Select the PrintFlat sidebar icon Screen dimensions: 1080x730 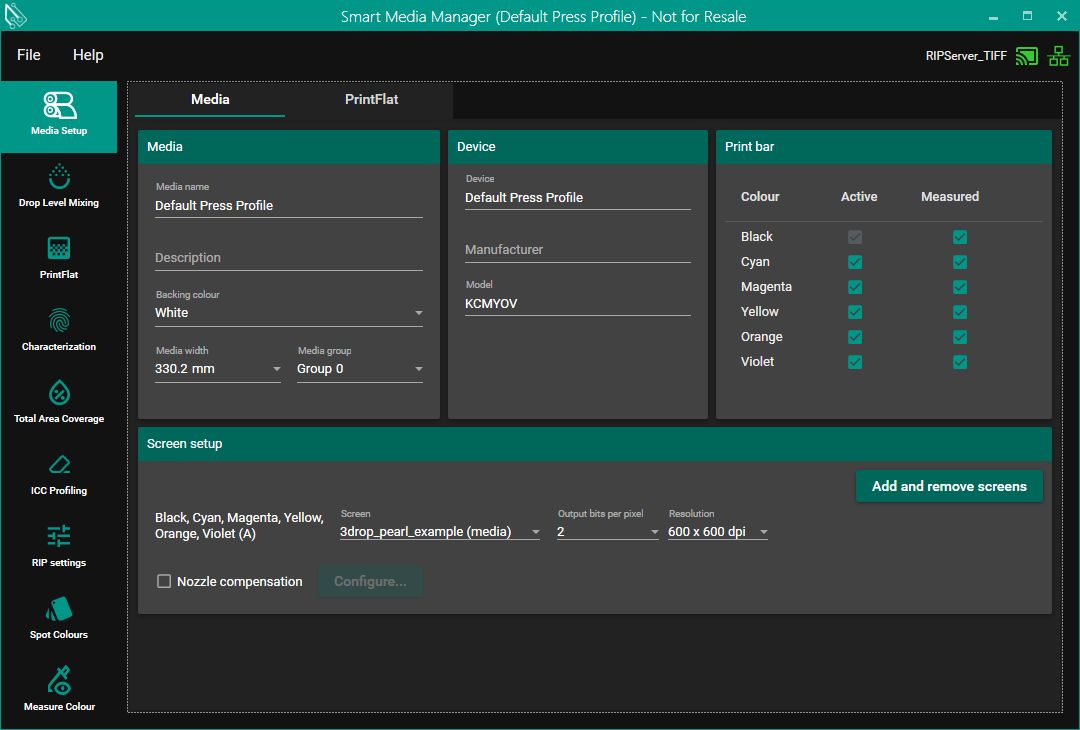pyautogui.click(x=59, y=258)
